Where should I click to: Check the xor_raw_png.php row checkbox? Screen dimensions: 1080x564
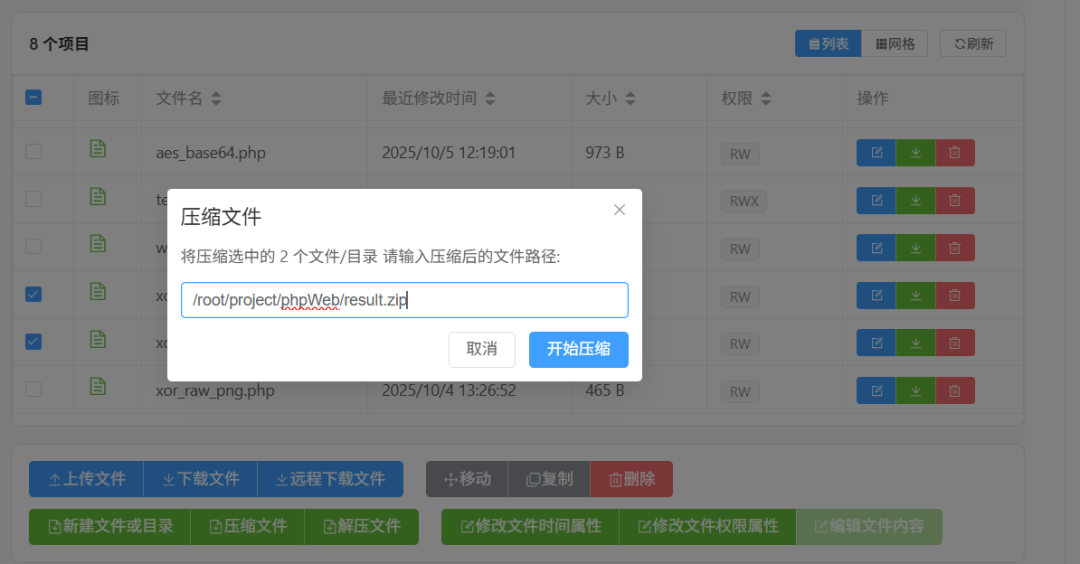[33, 389]
